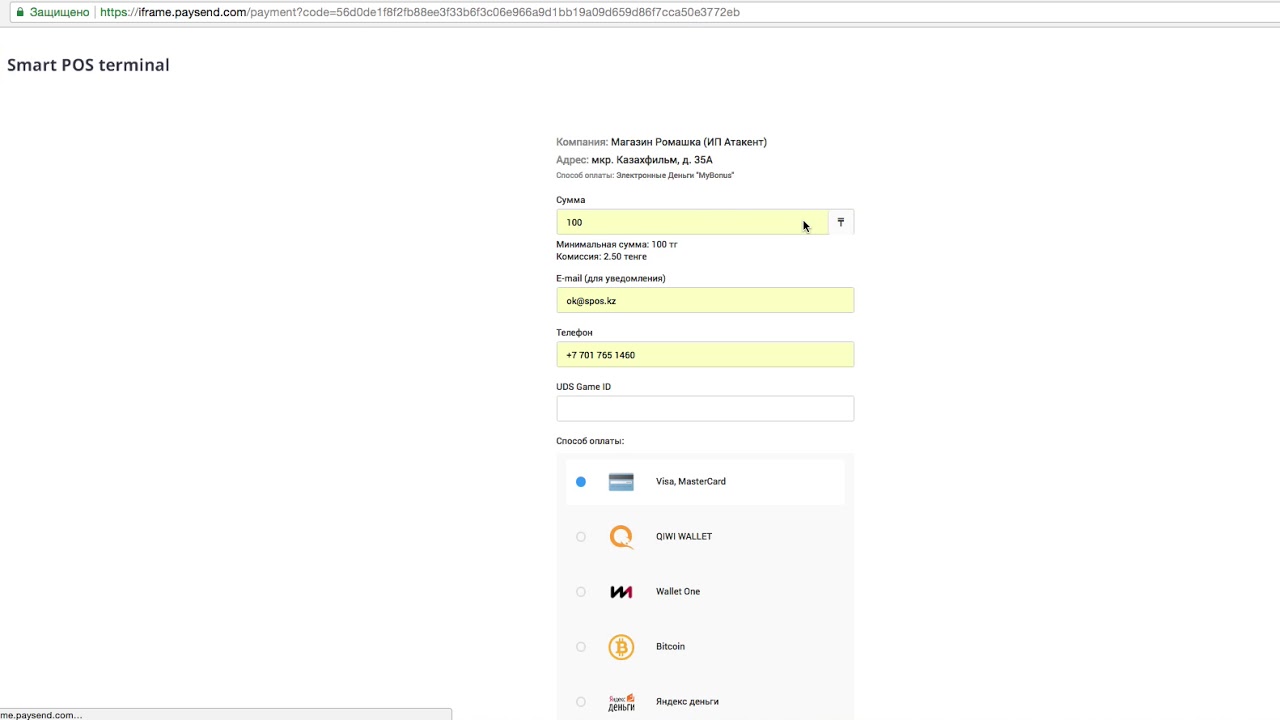1280x720 pixels.
Task: Click the Яндекс деньги logo
Action: click(621, 702)
